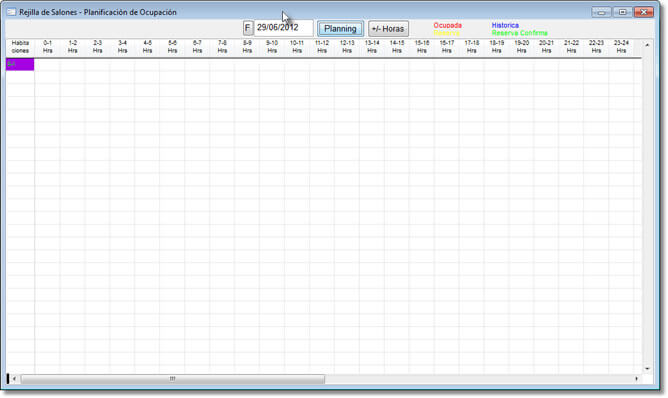This screenshot has height=398, width=668.
Task: Grab the horizontal scrollbar thumb
Action: pyautogui.click(x=173, y=378)
